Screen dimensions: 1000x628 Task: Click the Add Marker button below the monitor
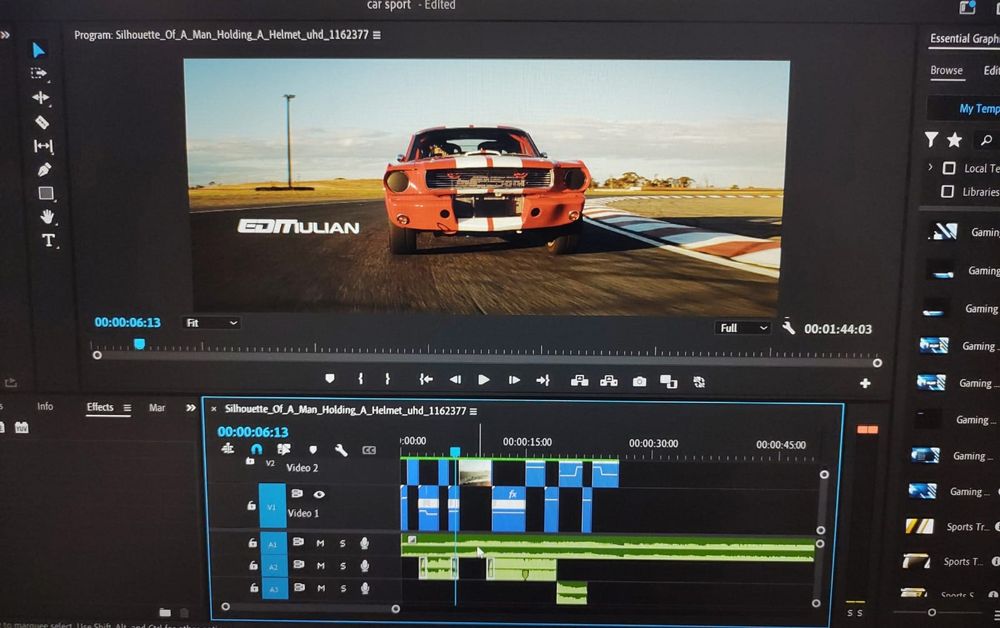pos(330,380)
